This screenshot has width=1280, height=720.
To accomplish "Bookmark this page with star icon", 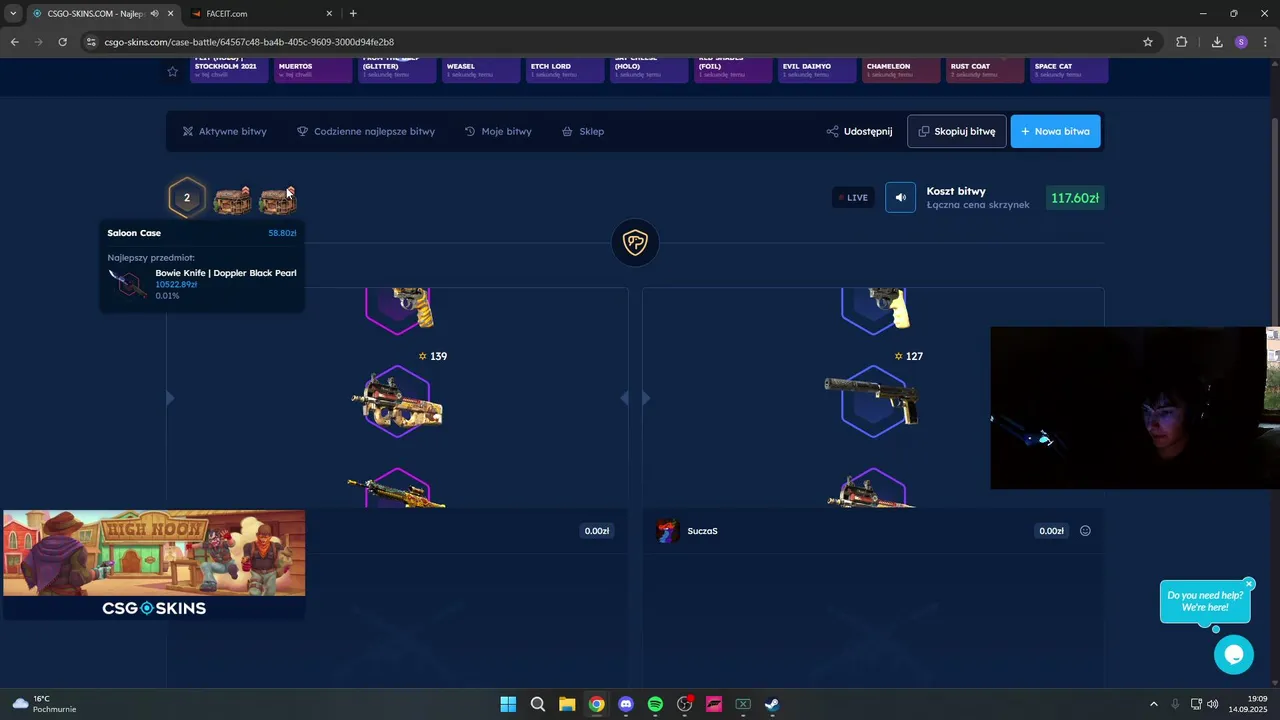I will point(1148,42).
